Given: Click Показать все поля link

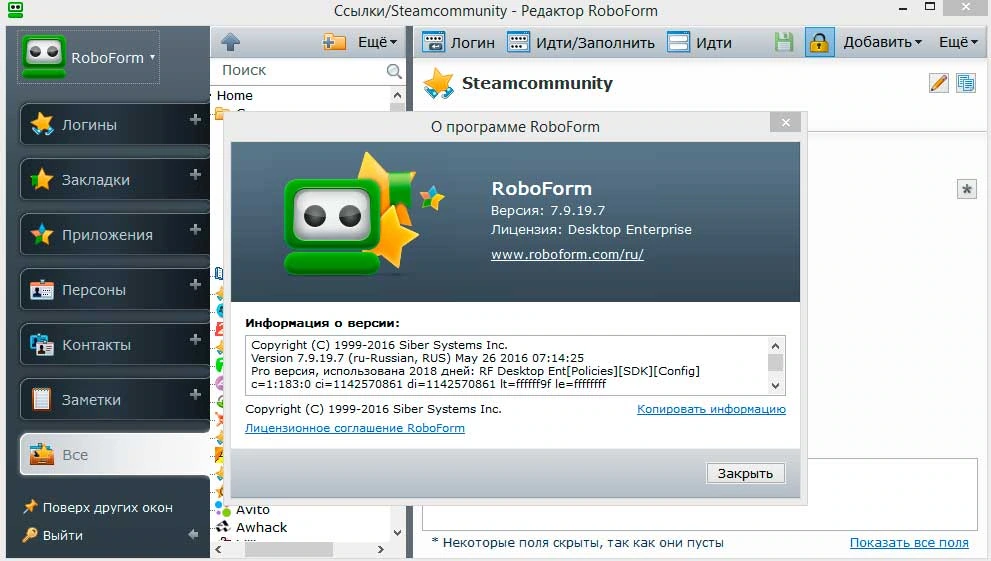Looking at the screenshot, I should click(909, 542).
